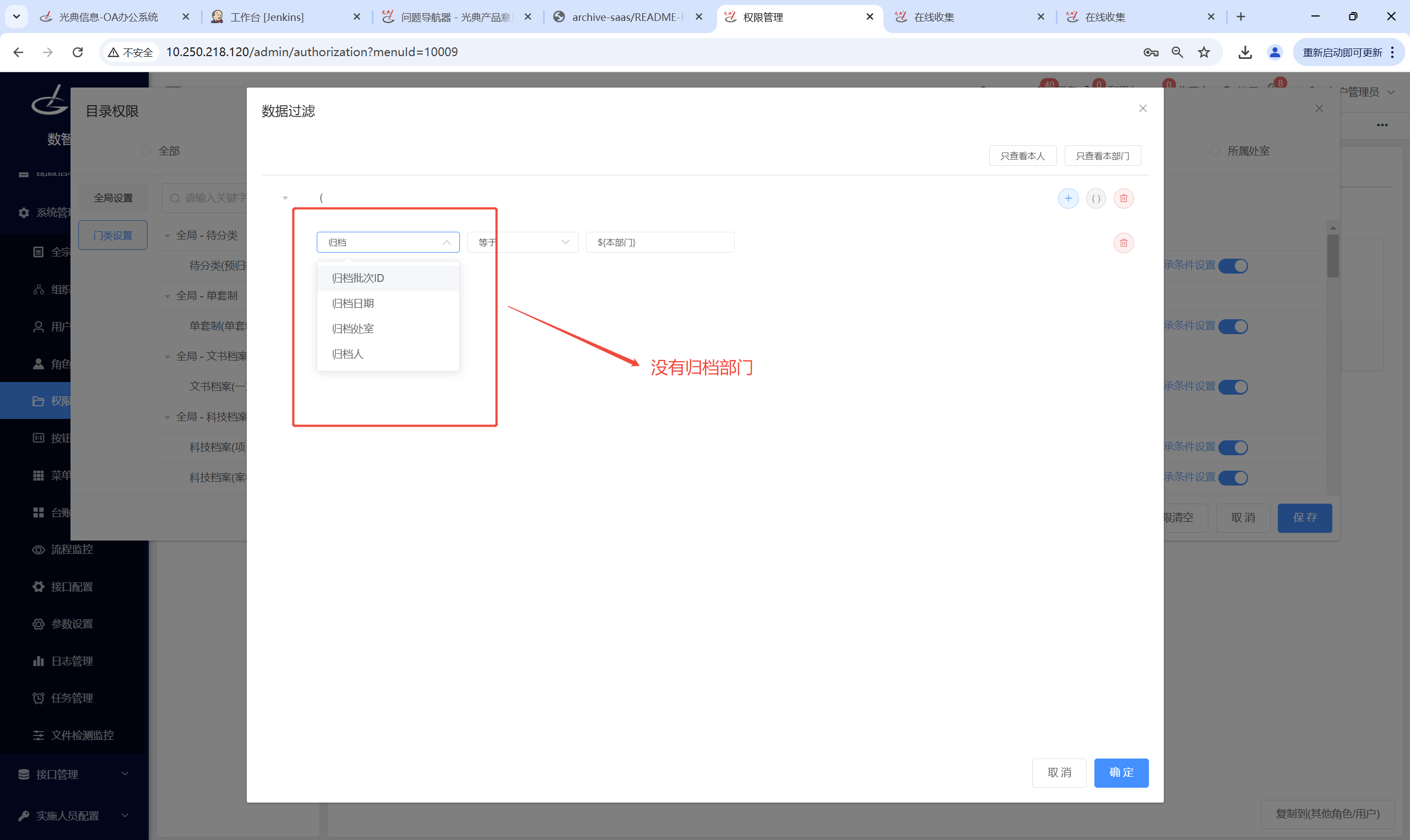The height and width of the screenshot is (840, 1410).
Task: Confirm the filter with 确定
Action: [1121, 773]
